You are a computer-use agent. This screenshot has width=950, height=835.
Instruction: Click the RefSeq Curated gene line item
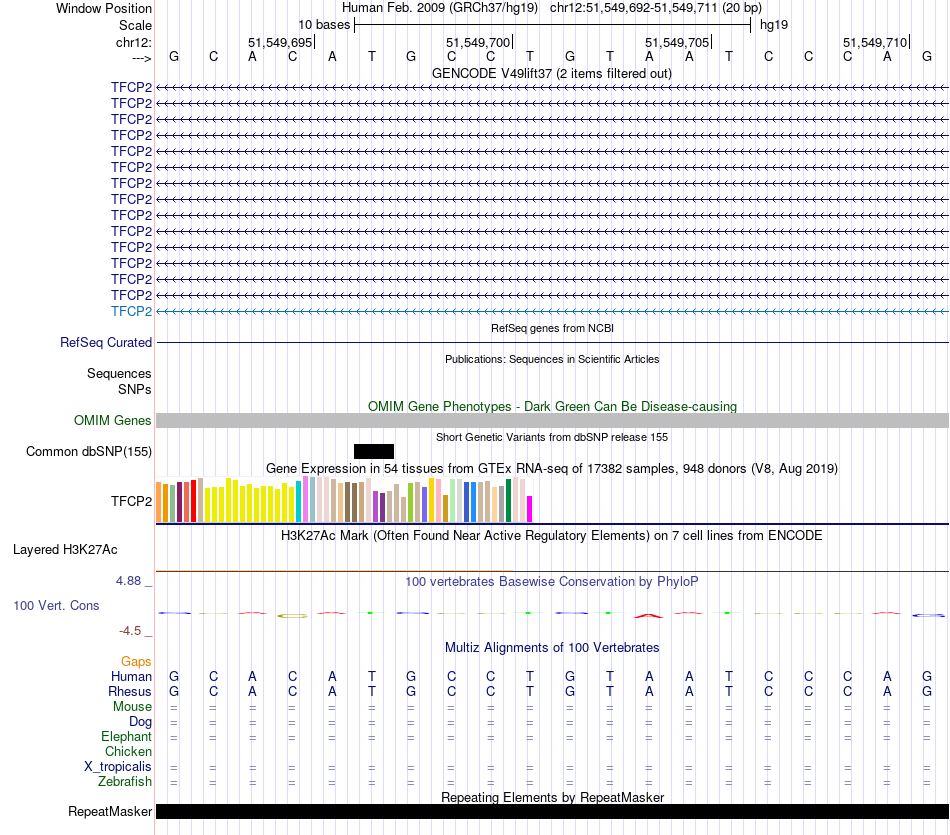pos(552,343)
